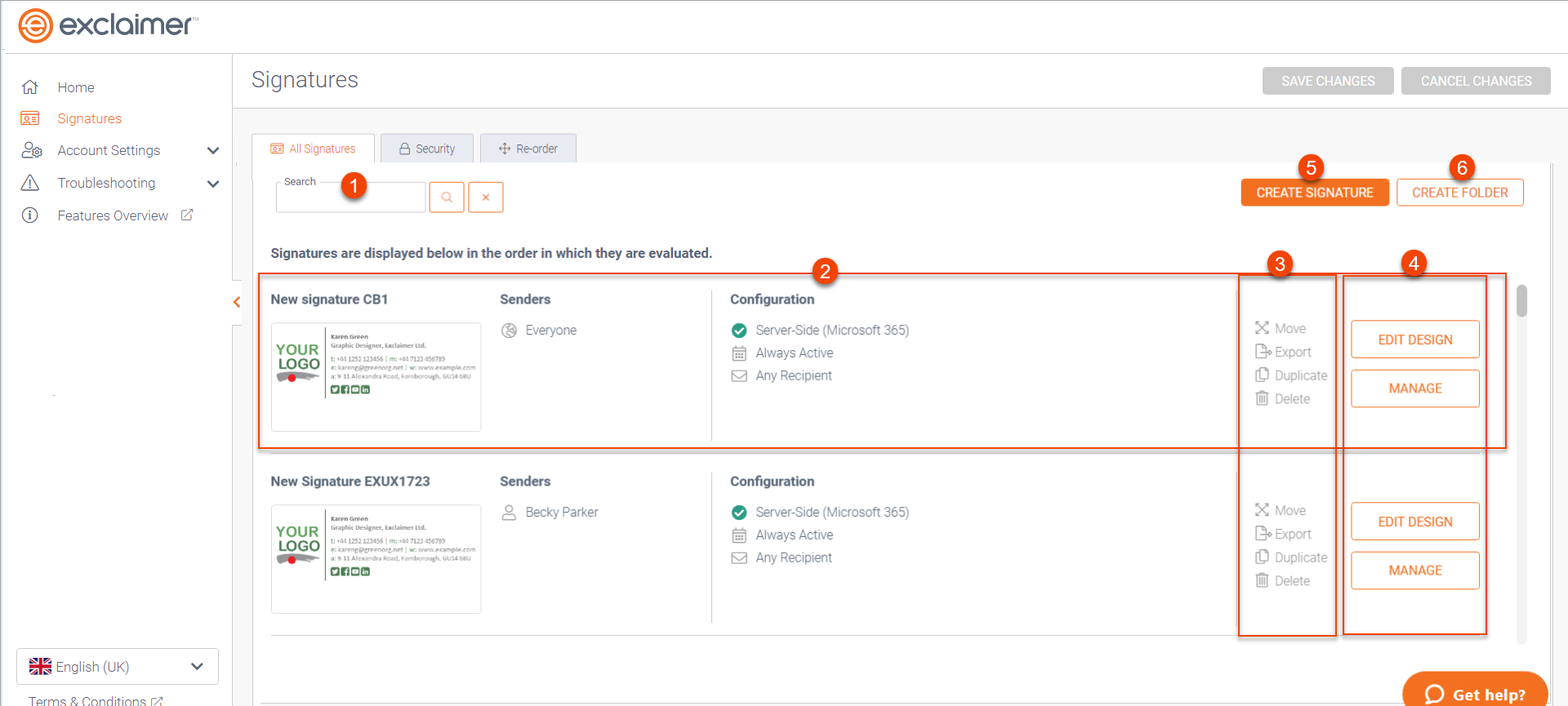Click the Create Folder button

[x=1459, y=193]
